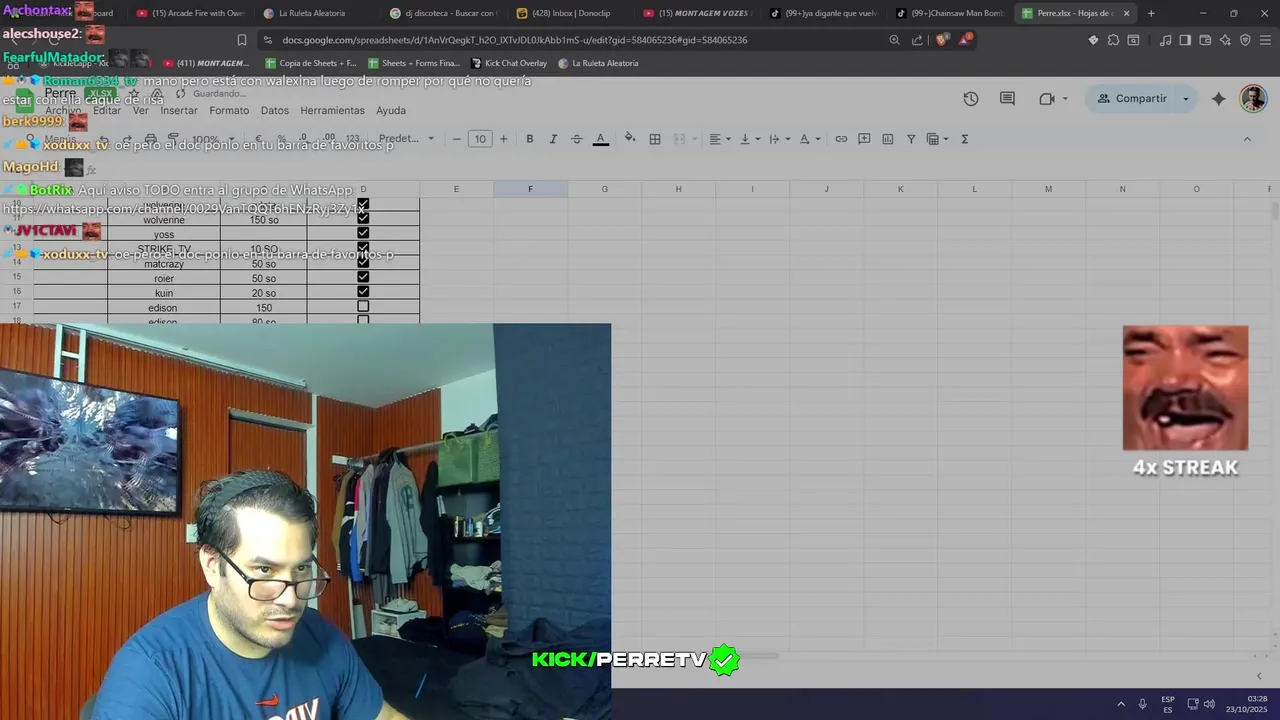1280x720 pixels.
Task: Open the browser extensions puzzle icon
Action: tap(1113, 40)
